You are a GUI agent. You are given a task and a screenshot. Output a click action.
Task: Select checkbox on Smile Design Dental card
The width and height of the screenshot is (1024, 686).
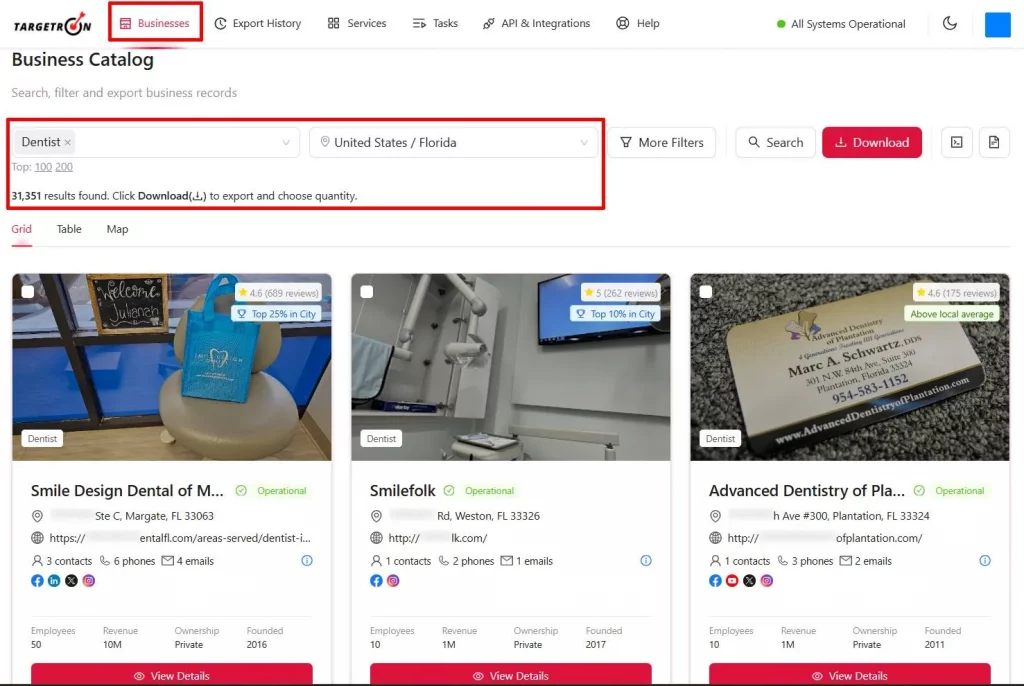click(27, 292)
